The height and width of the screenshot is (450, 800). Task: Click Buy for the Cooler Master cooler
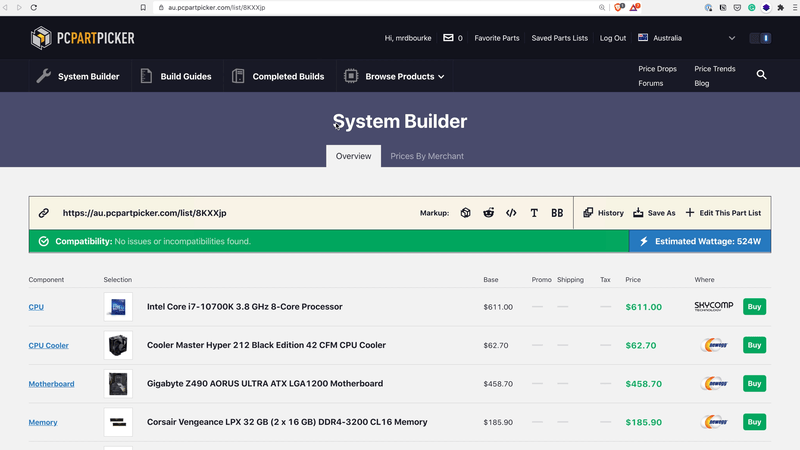(x=754, y=345)
